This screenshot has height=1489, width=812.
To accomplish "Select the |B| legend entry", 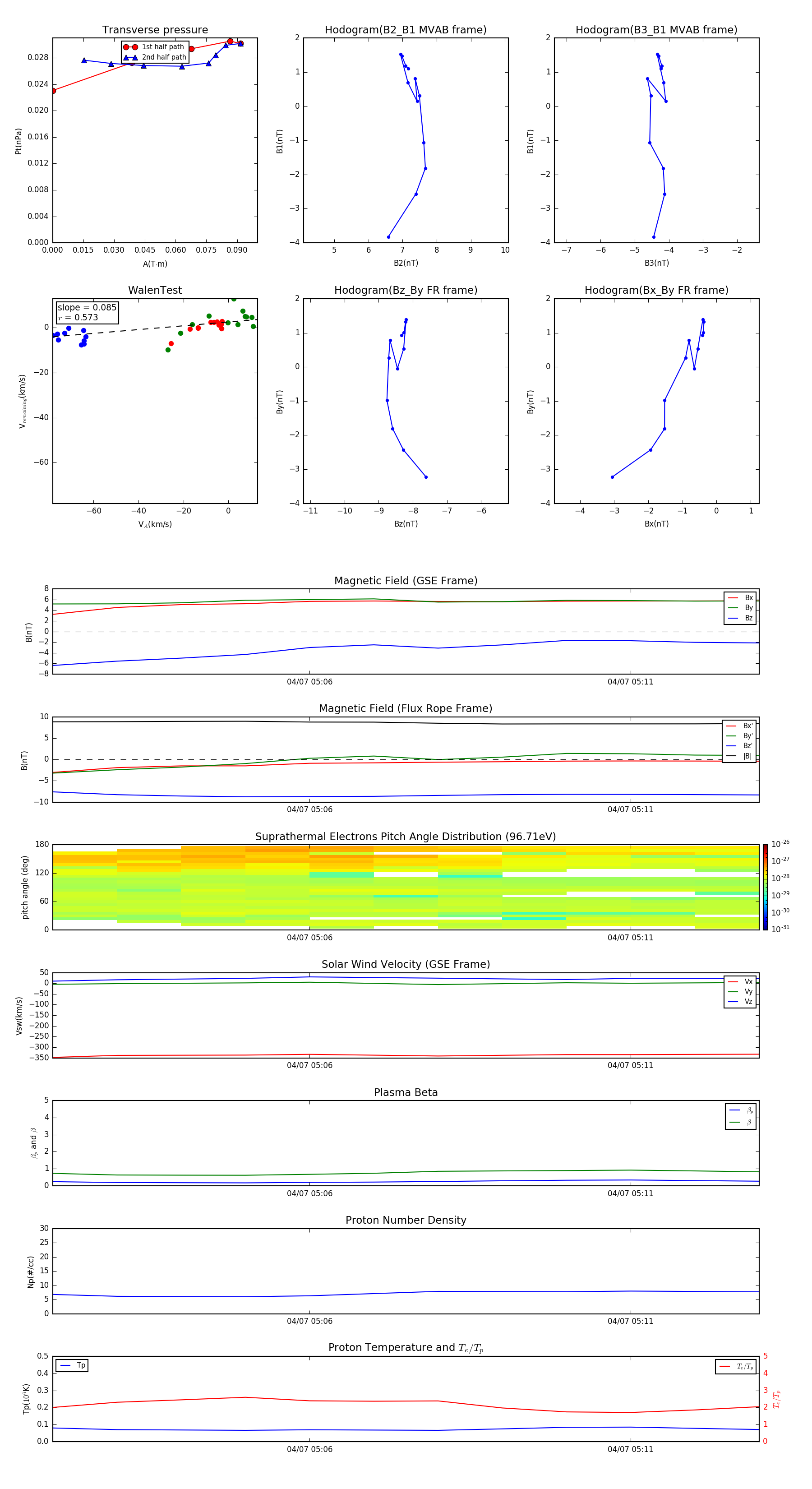I will pos(740,756).
